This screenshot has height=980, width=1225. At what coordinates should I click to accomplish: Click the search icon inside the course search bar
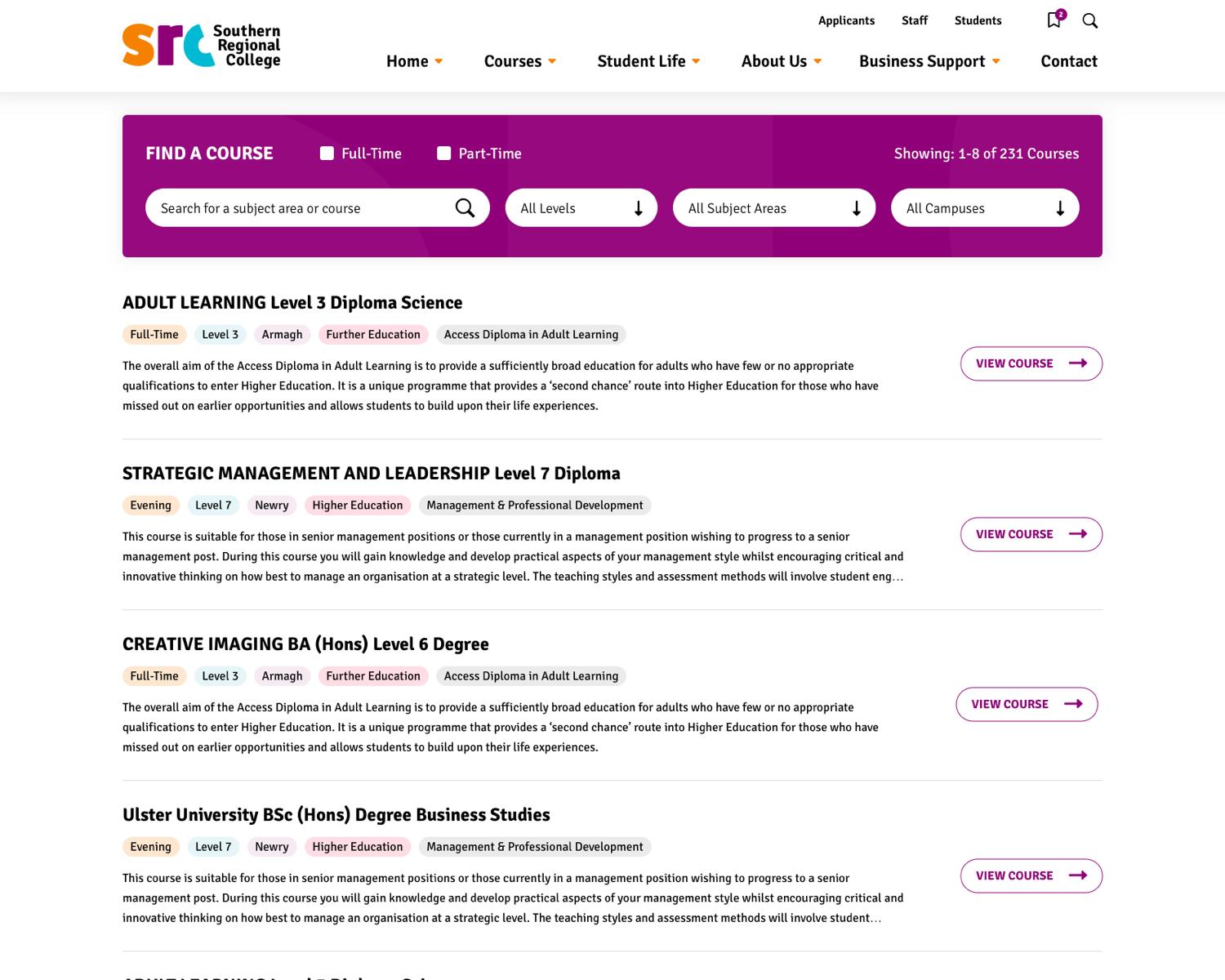pos(465,207)
